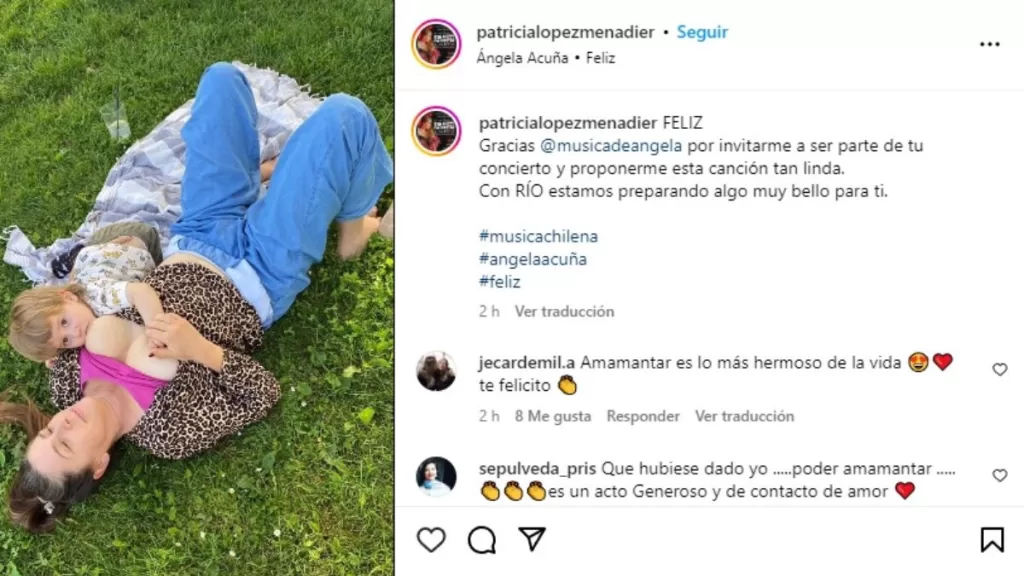Screen dimensions: 1024x576
Task: Like jecardemil.a's comment heart
Action: (x=1000, y=370)
